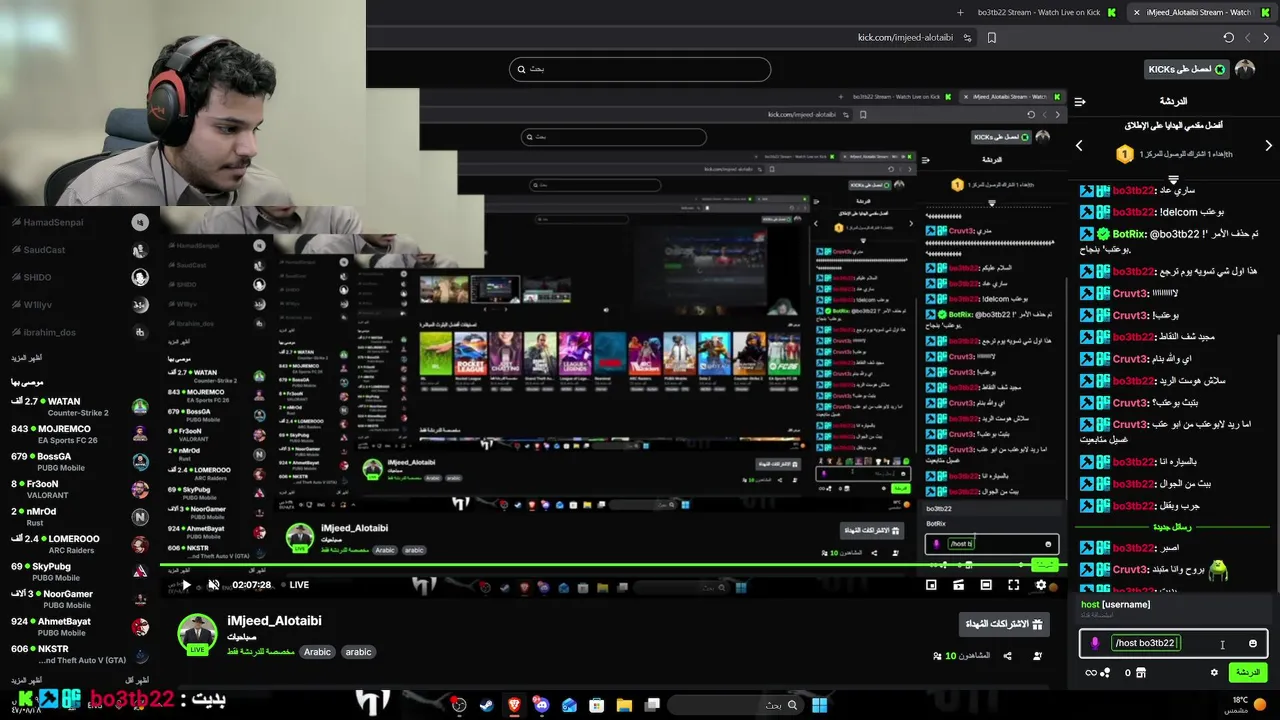Click the user-follow icon beside share
This screenshot has height=720, width=1280.
coord(1037,656)
